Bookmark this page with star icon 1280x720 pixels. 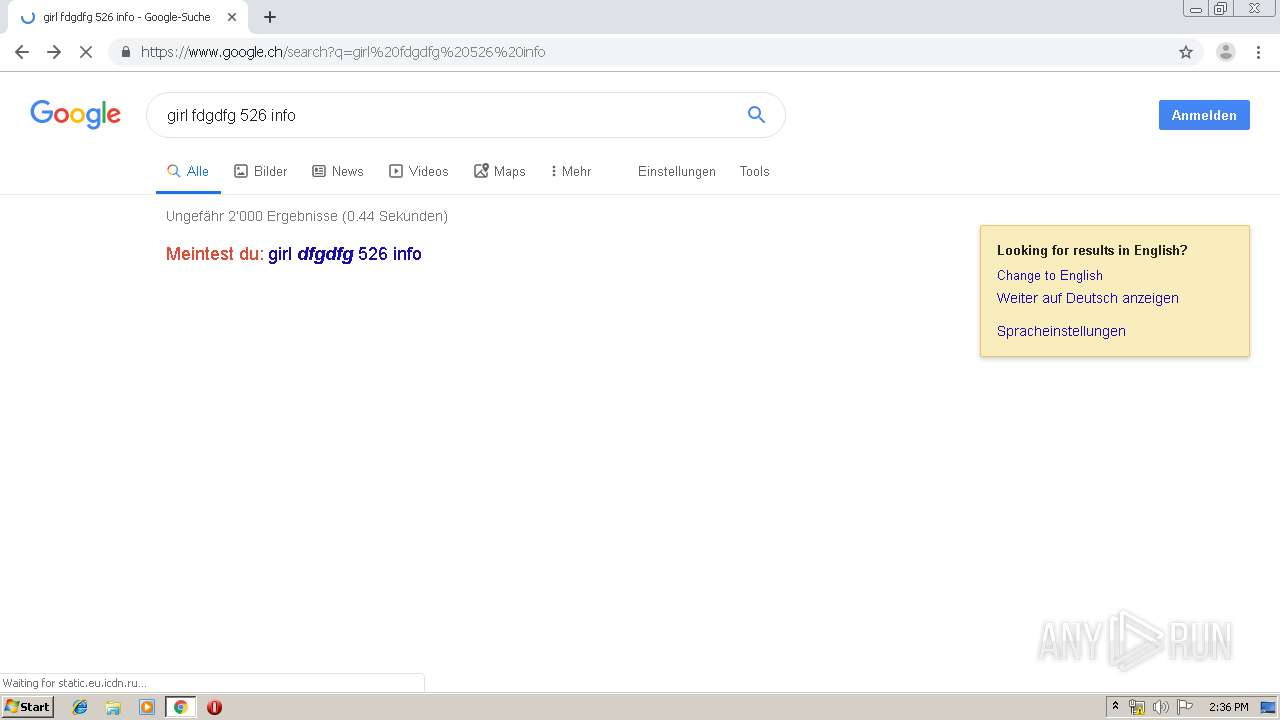point(1186,52)
